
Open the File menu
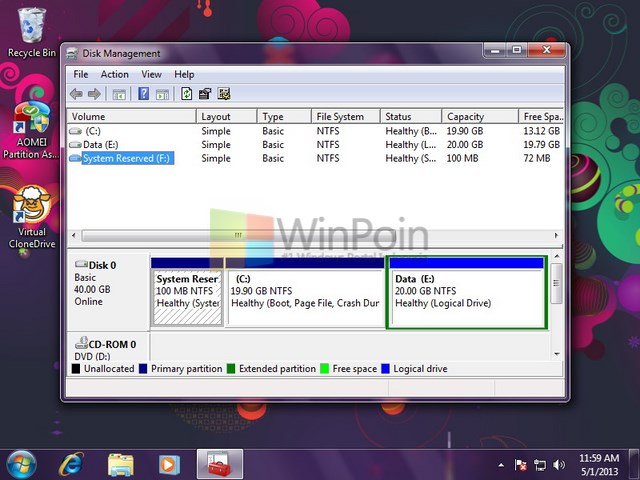click(x=80, y=74)
